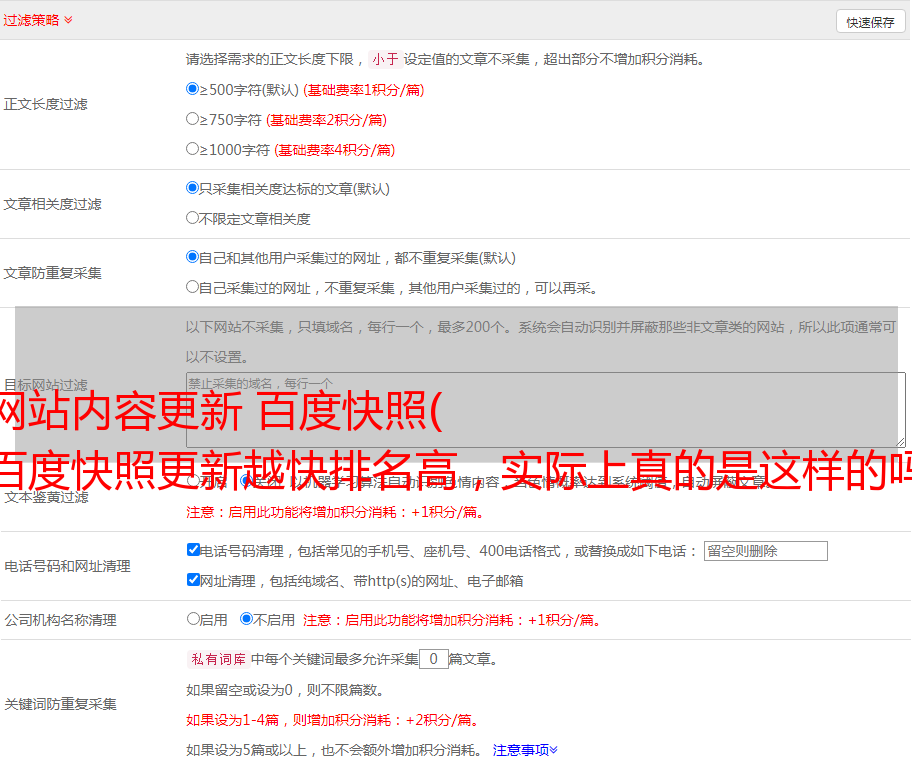
Task: Select 只采集相关度达标的文章 option
Action: 193,188
